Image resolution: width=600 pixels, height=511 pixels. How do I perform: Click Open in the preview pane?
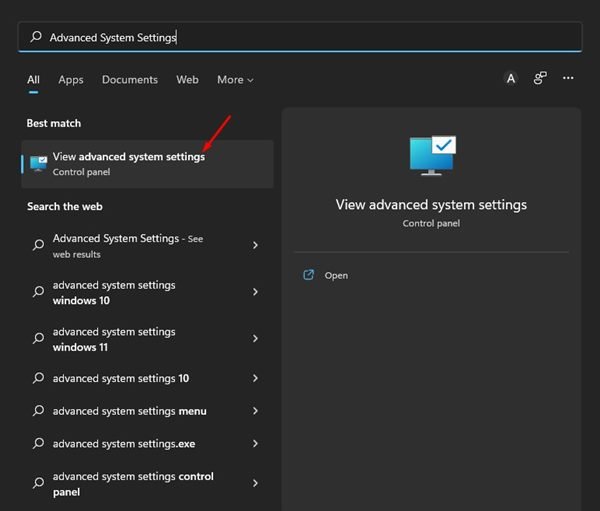pyautogui.click(x=336, y=275)
